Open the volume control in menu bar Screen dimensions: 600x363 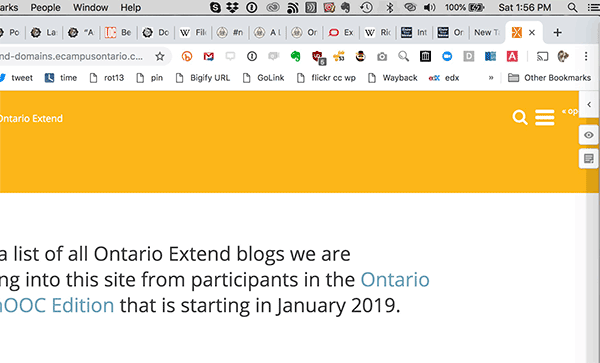pos(430,7)
